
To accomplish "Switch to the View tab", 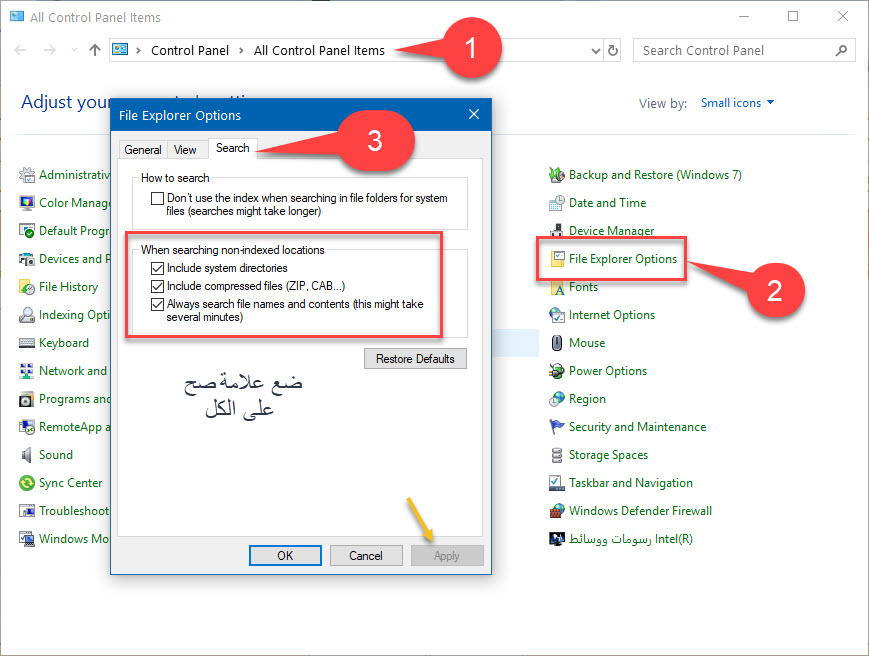I will pos(185,149).
